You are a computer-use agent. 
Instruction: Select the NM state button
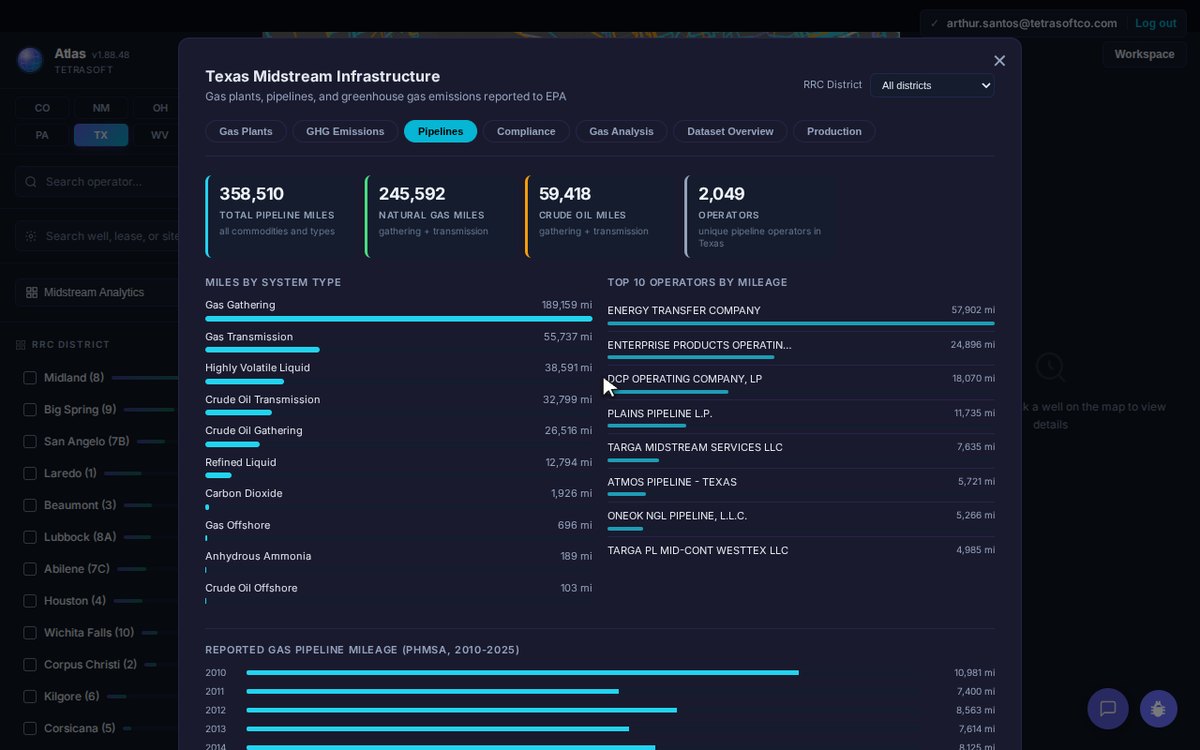(x=101, y=108)
